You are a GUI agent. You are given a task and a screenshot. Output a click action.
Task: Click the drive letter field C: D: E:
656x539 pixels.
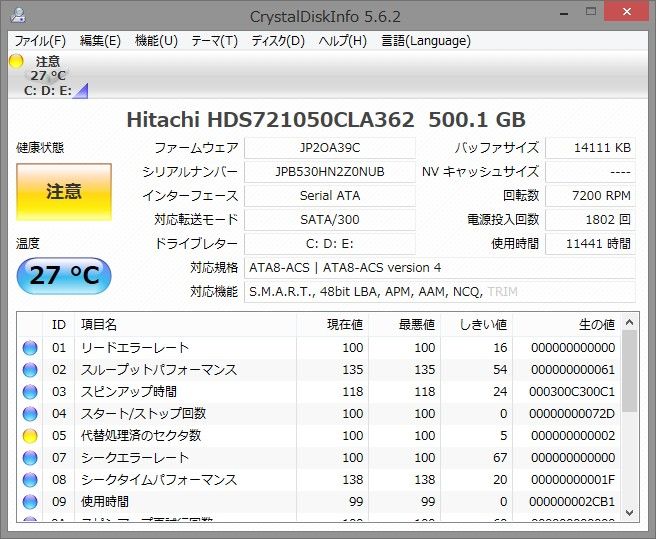click(330, 244)
